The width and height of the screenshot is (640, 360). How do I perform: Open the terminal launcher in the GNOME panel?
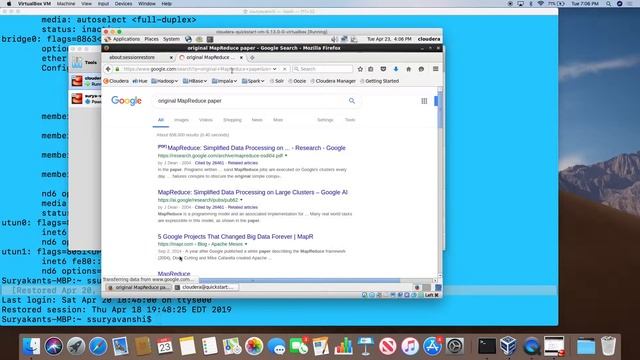pos(210,39)
